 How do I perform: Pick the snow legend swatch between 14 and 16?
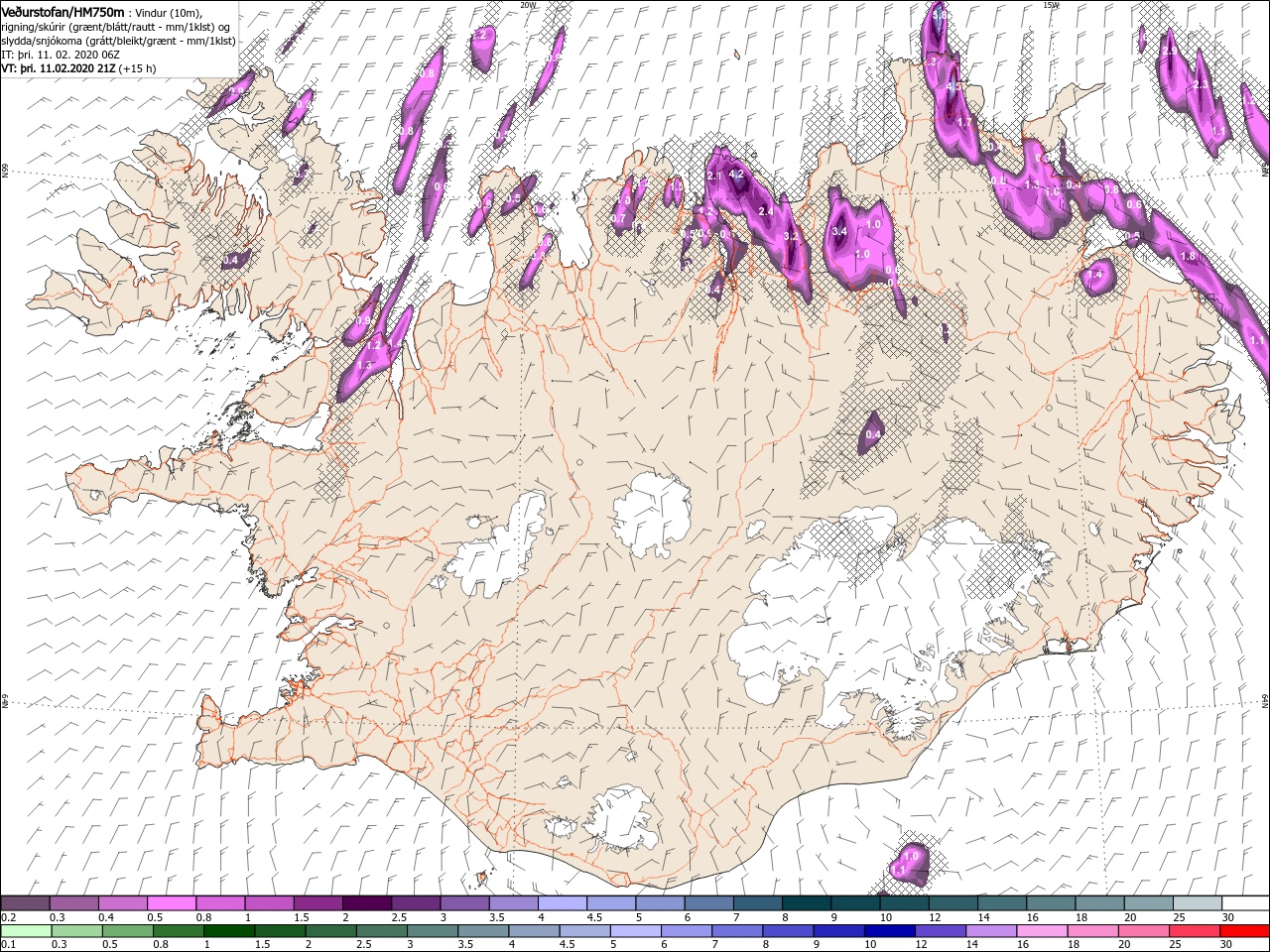1001,903
